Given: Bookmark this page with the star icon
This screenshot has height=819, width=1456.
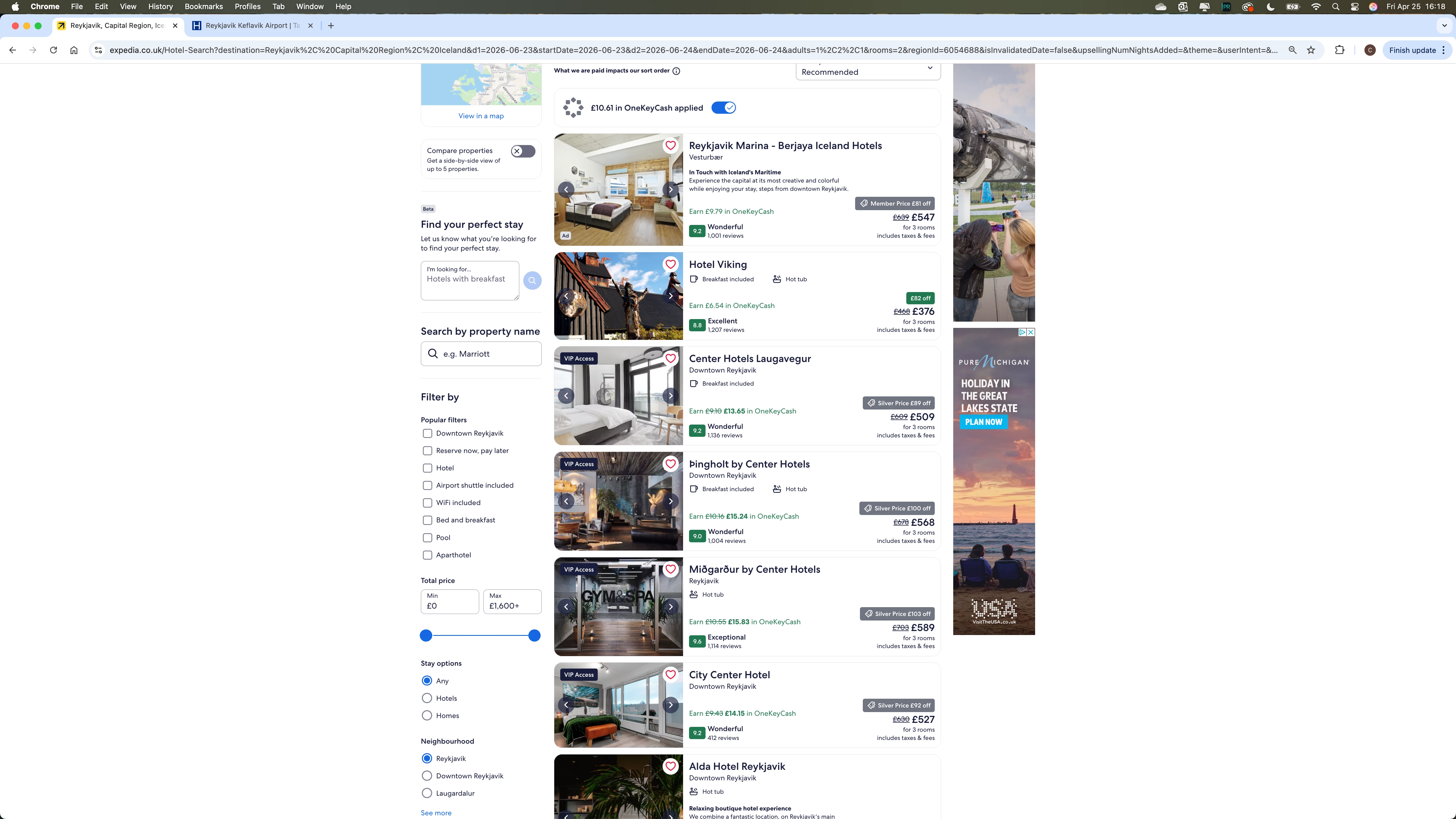Looking at the screenshot, I should (1311, 50).
